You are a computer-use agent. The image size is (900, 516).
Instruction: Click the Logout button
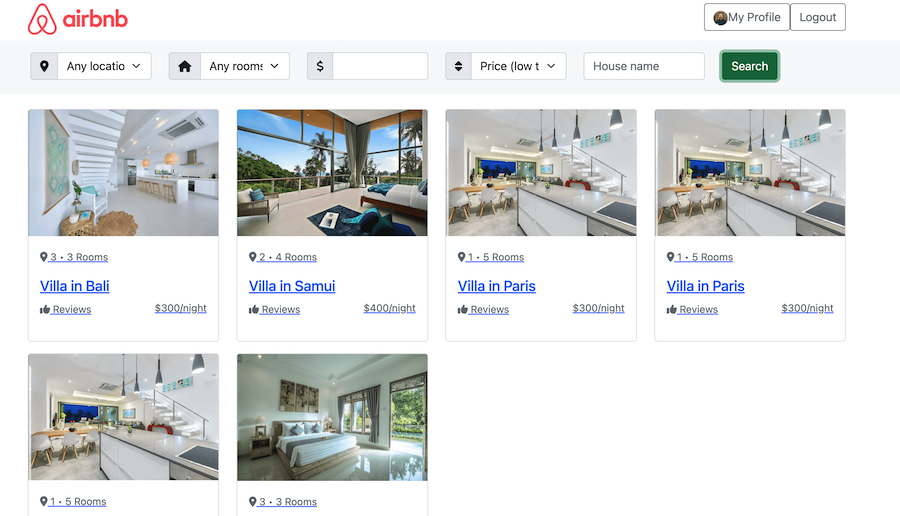pyautogui.click(x=817, y=17)
